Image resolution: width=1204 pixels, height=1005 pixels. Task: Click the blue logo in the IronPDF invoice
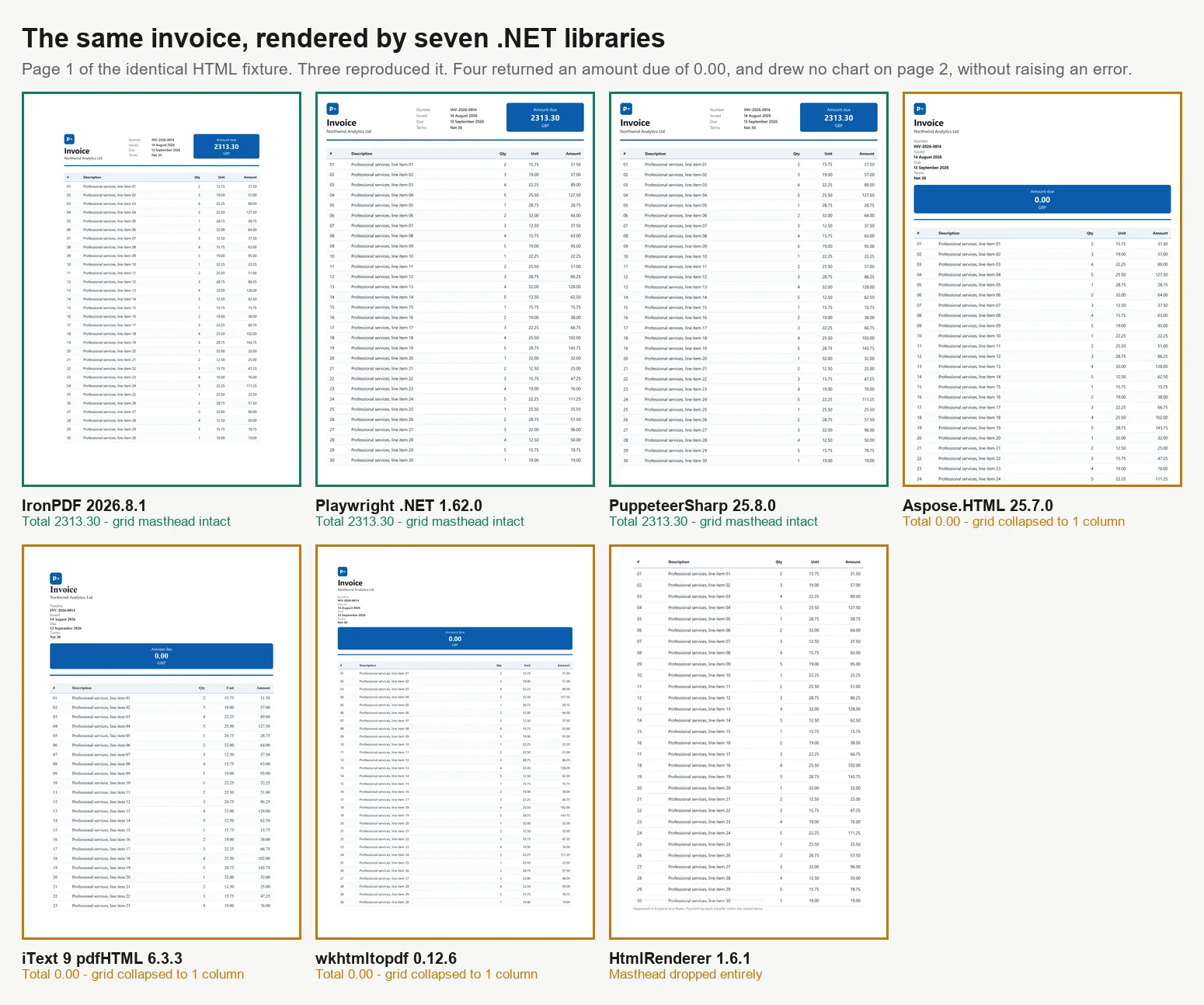pyautogui.click(x=69, y=140)
